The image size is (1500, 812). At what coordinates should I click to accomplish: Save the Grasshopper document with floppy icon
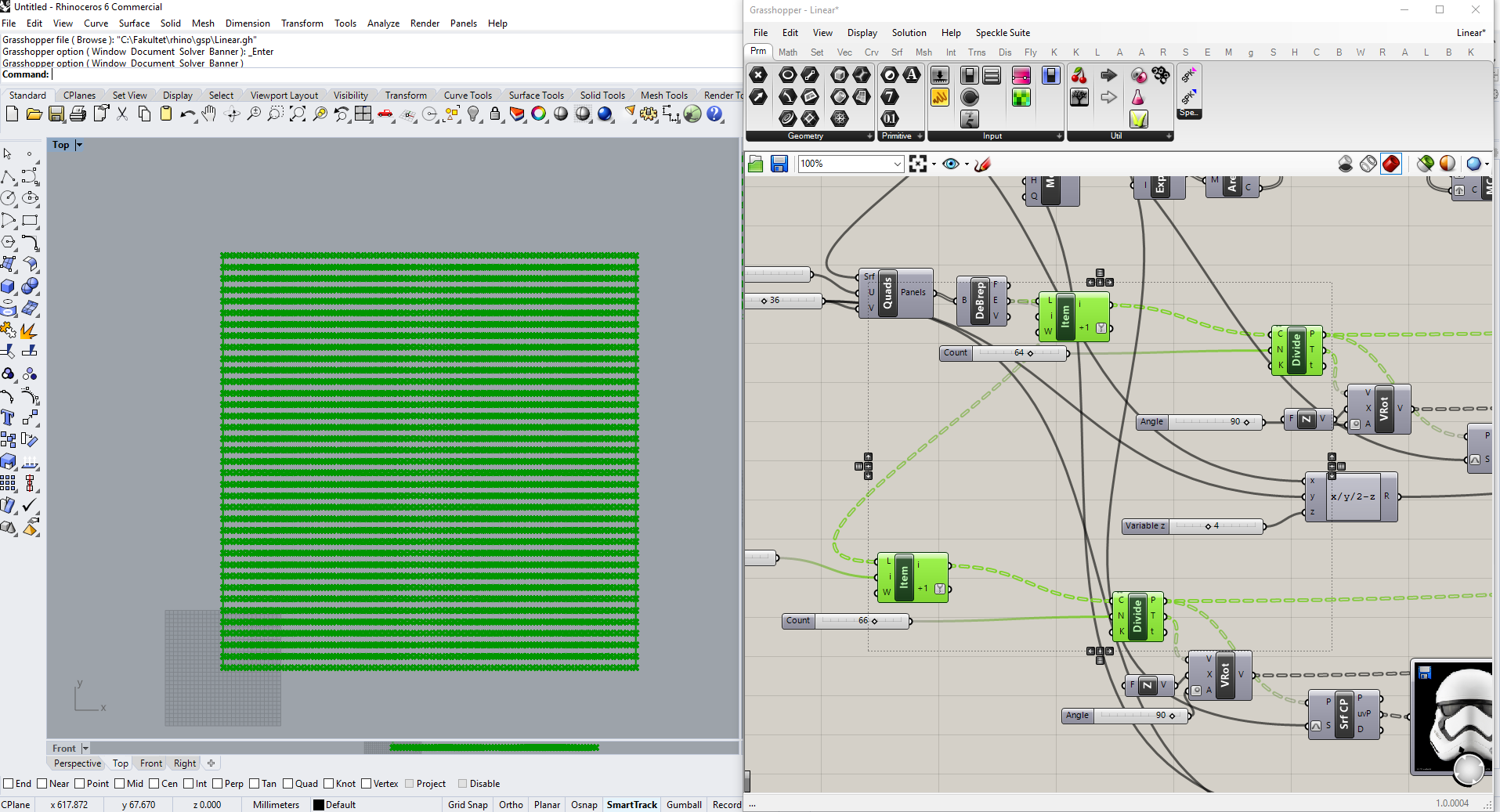[x=779, y=164]
